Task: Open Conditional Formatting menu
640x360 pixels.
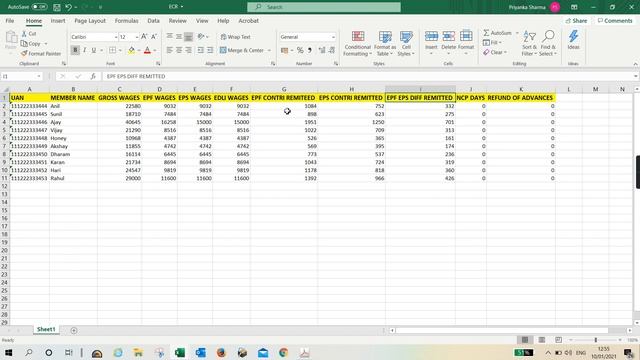Action: click(x=358, y=43)
